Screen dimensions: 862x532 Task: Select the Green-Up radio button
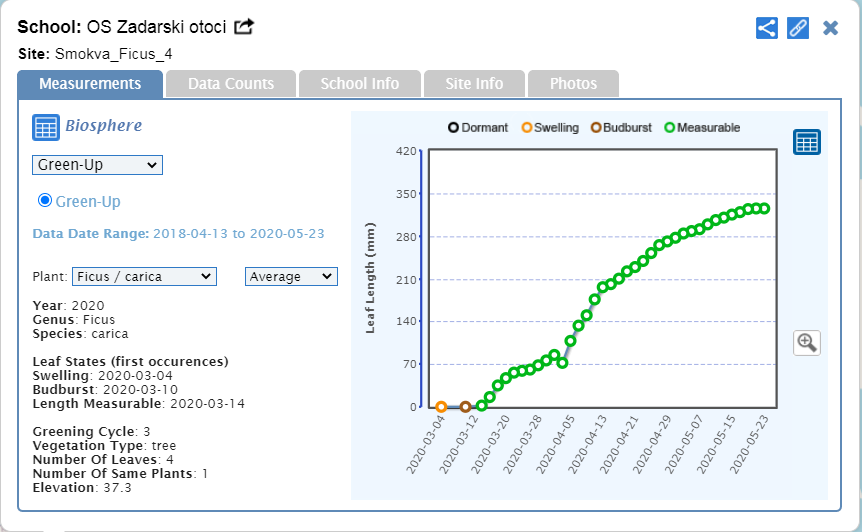(x=44, y=201)
